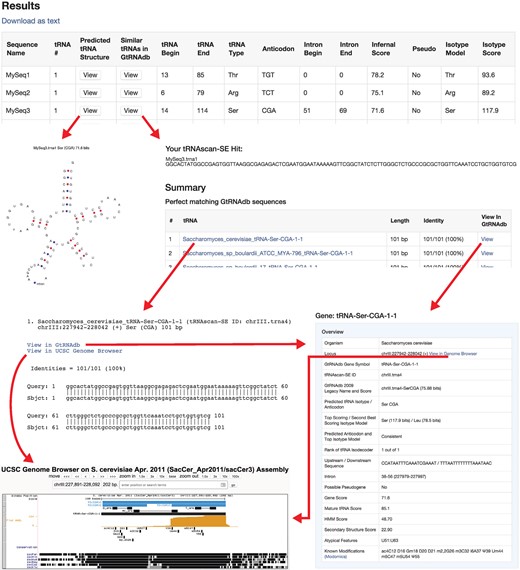
Task: Move genome browser left with <<
Action: click(x=77, y=476)
